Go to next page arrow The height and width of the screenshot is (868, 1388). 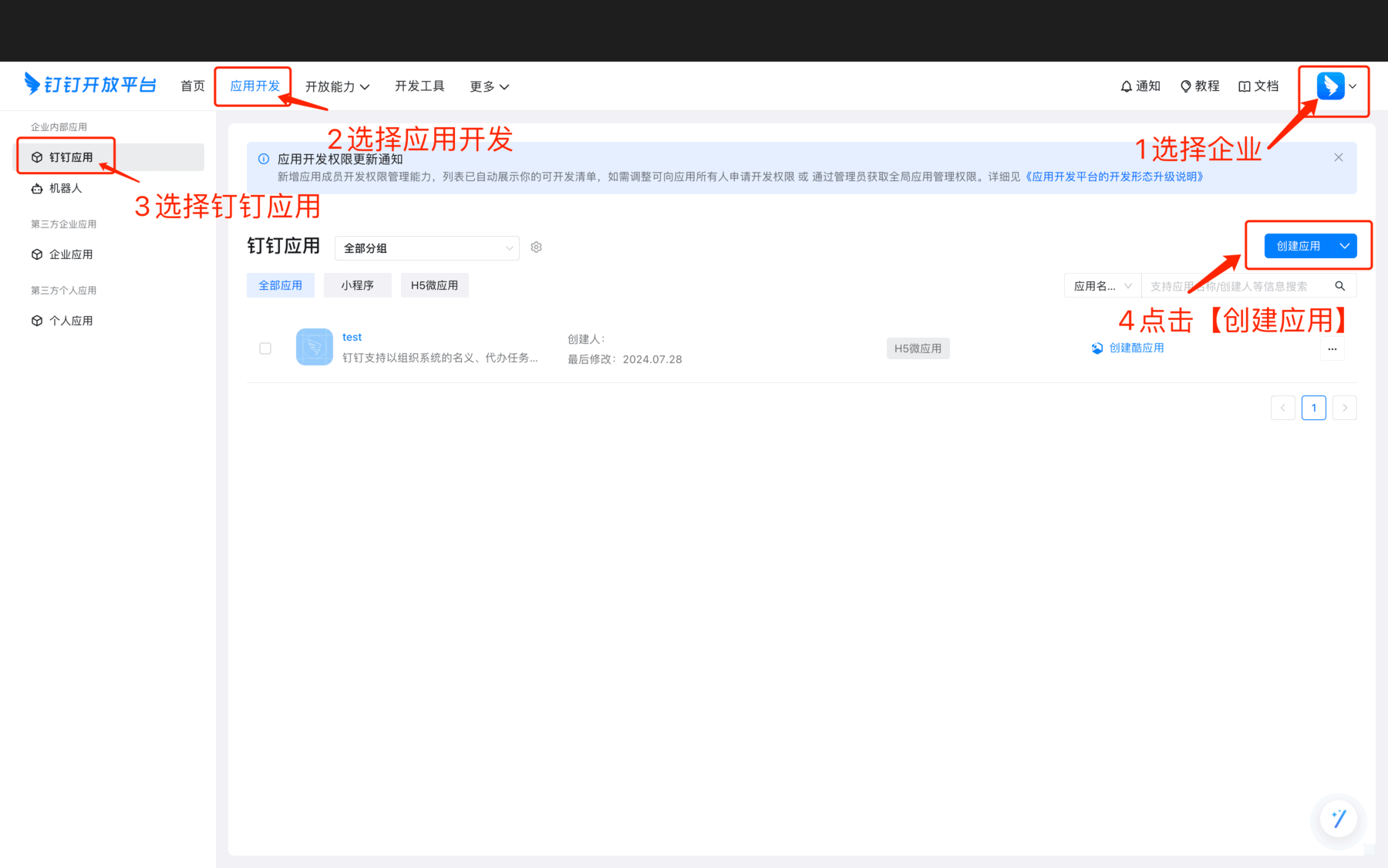(1345, 408)
